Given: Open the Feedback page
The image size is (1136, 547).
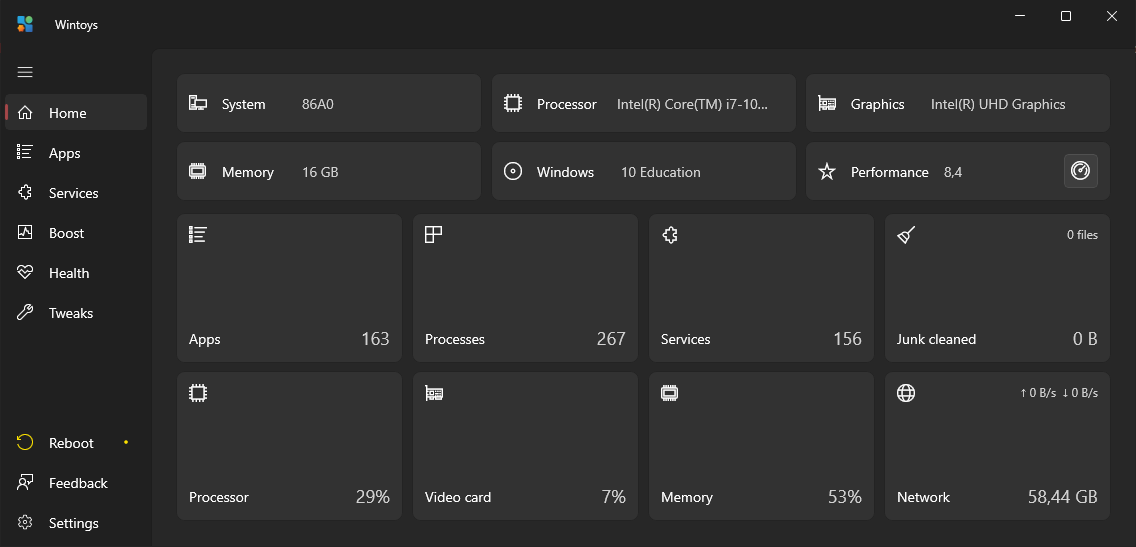Looking at the screenshot, I should 76,483.
